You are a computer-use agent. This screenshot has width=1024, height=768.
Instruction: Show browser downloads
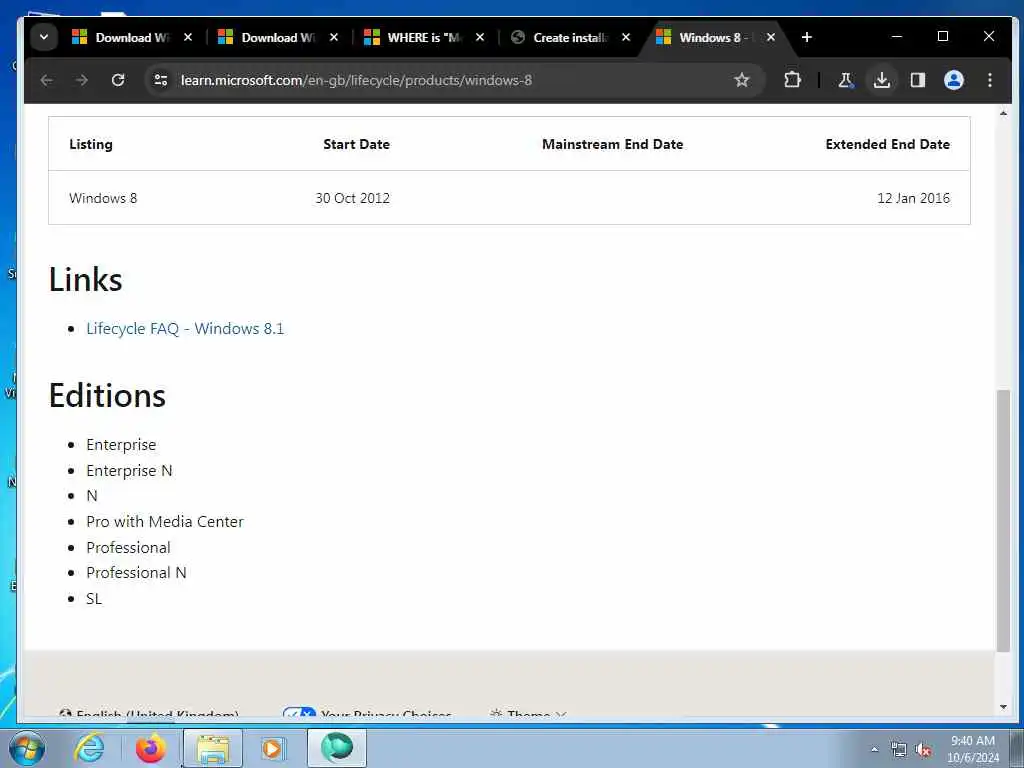click(882, 80)
